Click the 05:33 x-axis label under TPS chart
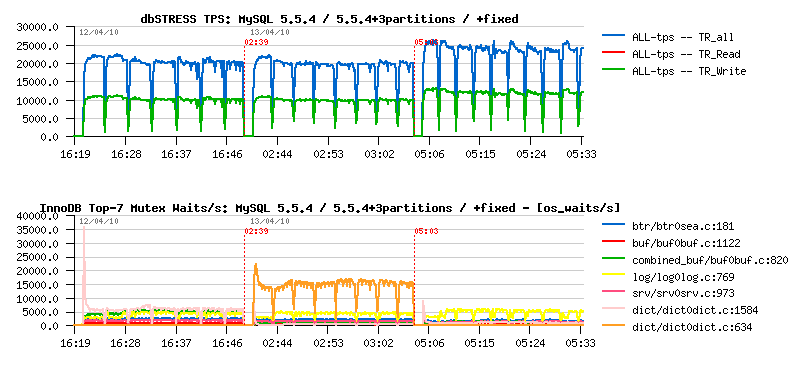802x366 pixels. coord(581,154)
